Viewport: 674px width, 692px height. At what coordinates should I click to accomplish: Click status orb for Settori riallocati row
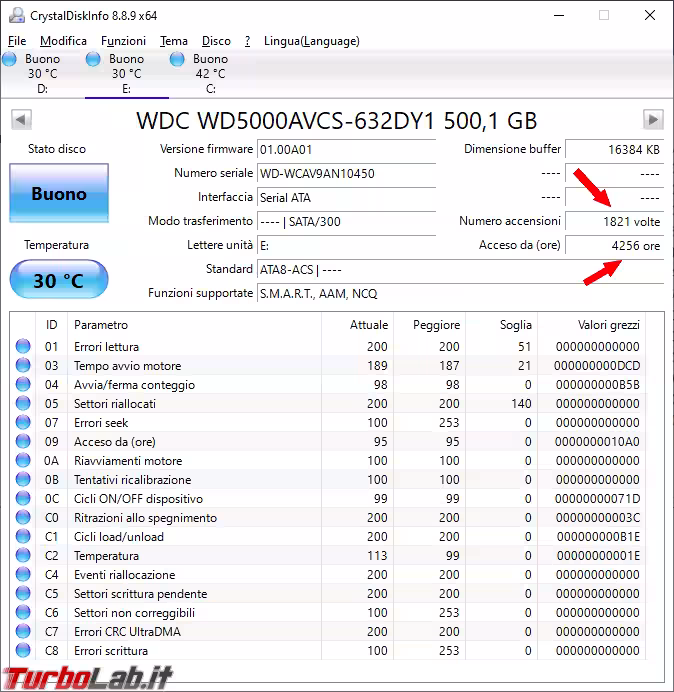pyautogui.click(x=23, y=404)
